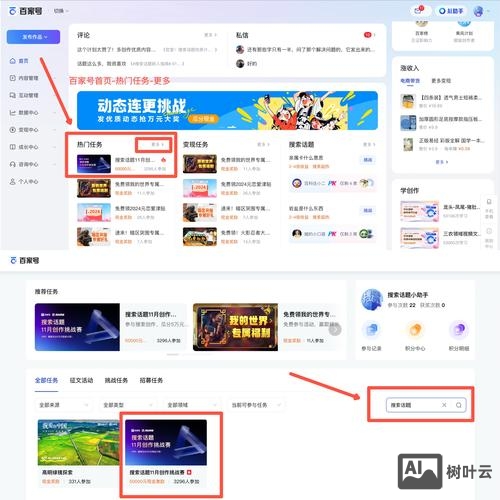Expand the 数据中心 sidebar chevron
The height and width of the screenshot is (500, 500).
coord(55,113)
